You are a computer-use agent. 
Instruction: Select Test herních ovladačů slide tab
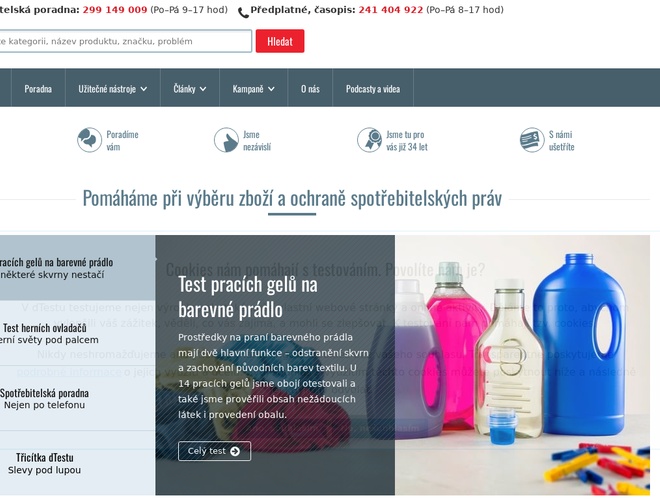tap(48, 333)
